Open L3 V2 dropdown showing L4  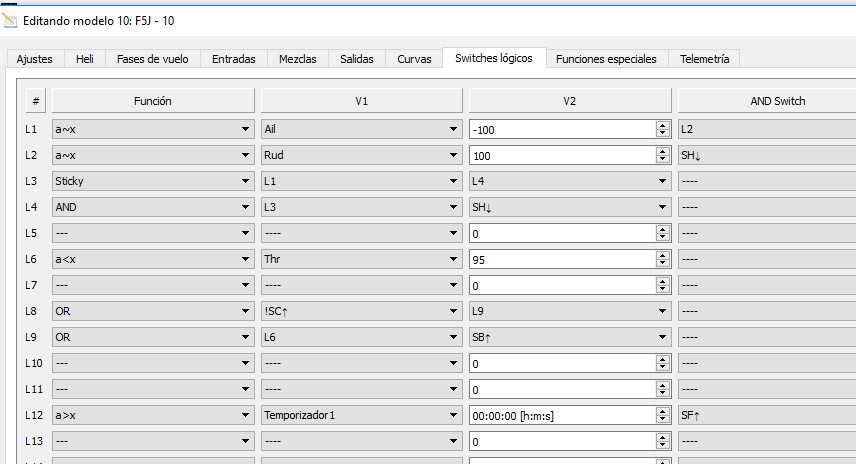(x=569, y=181)
